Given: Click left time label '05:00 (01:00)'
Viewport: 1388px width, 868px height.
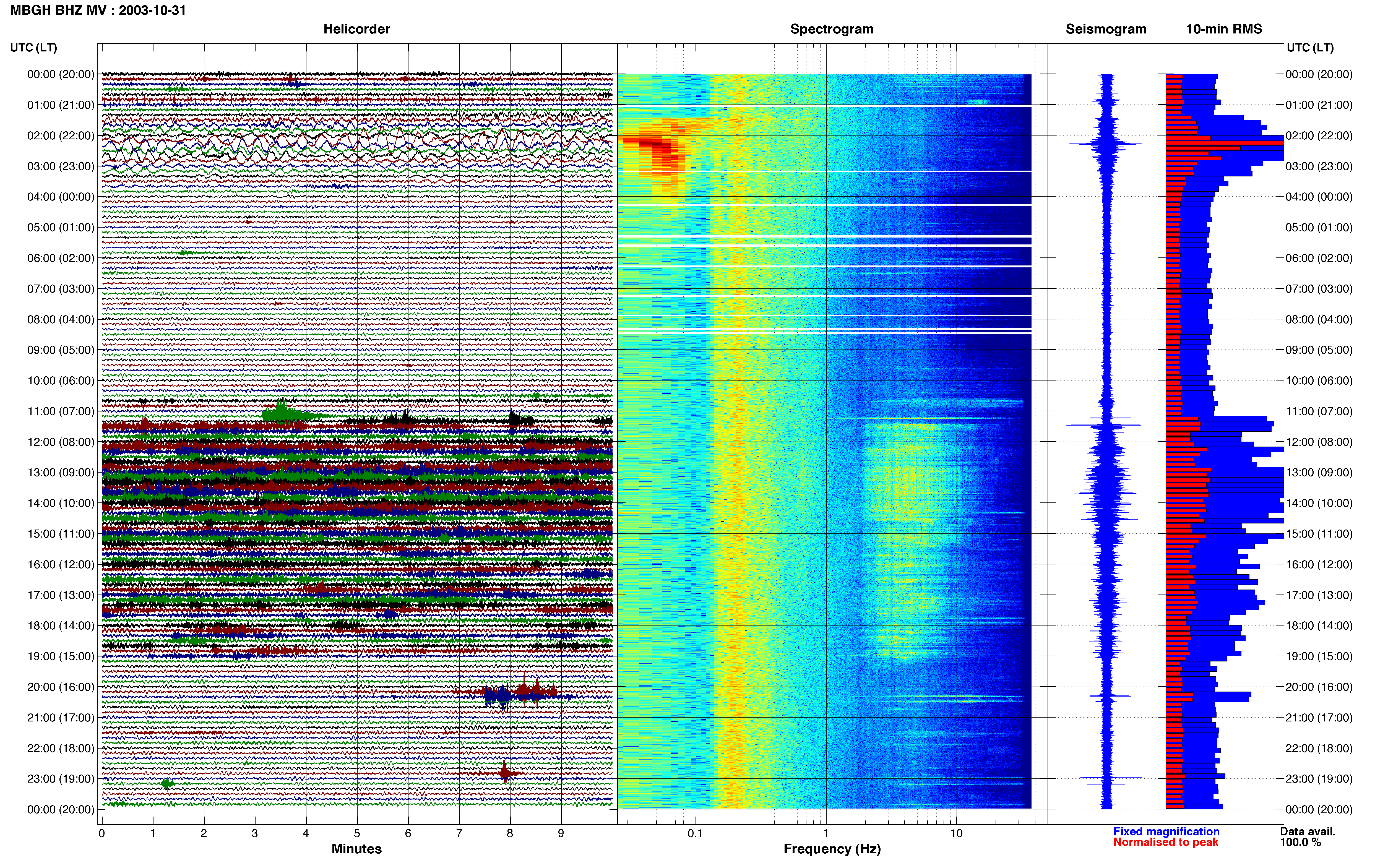Looking at the screenshot, I should (x=61, y=227).
